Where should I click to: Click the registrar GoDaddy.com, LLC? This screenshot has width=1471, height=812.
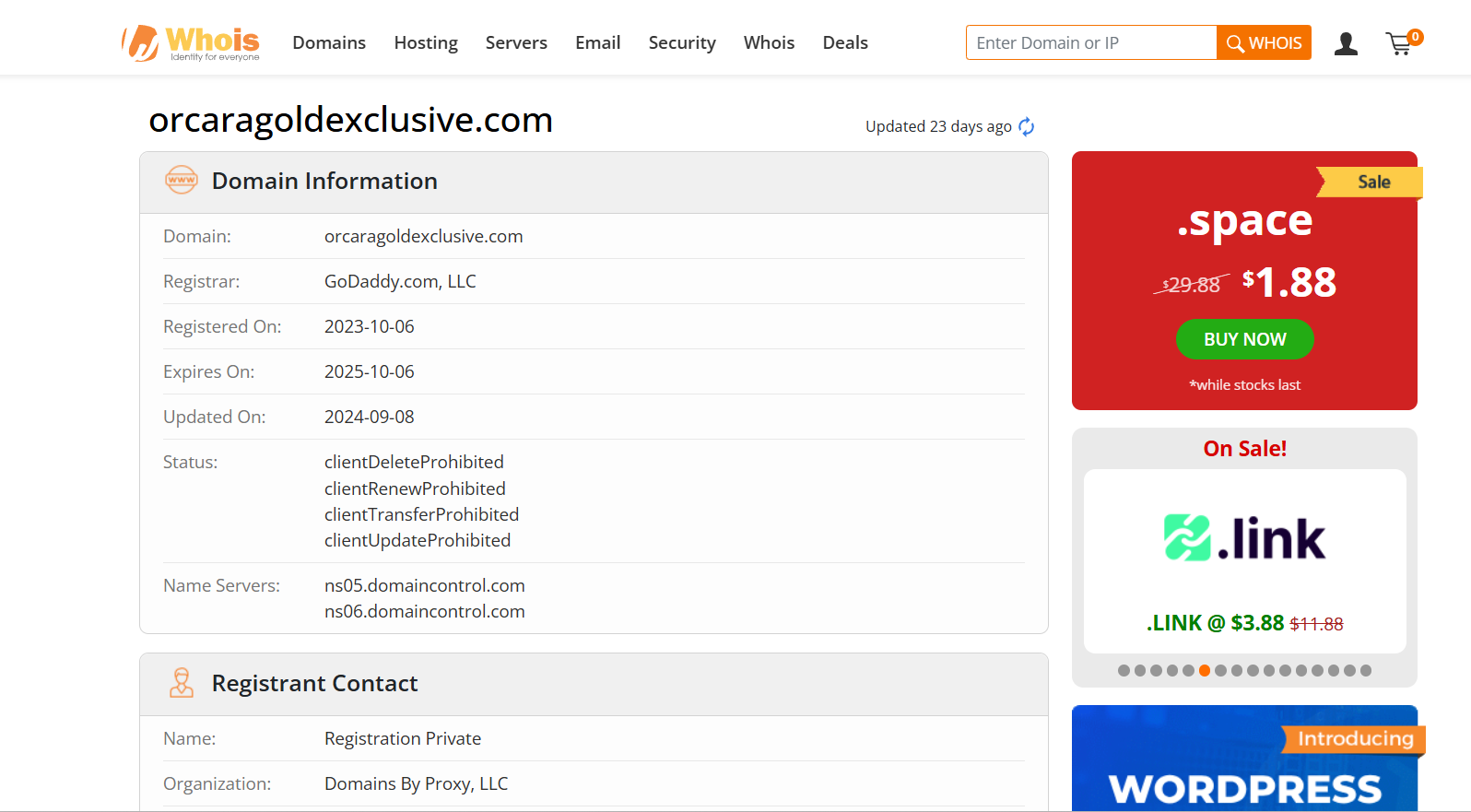(x=400, y=281)
